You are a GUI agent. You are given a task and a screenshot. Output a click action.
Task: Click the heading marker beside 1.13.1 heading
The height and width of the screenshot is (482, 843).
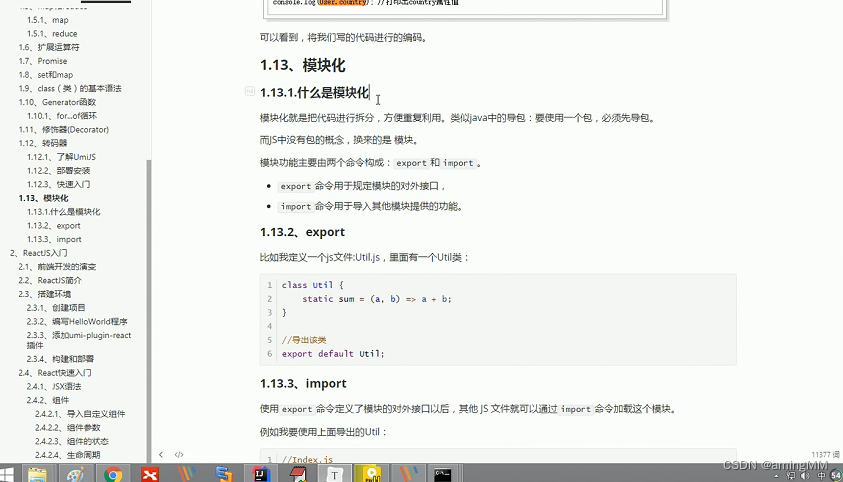249,91
